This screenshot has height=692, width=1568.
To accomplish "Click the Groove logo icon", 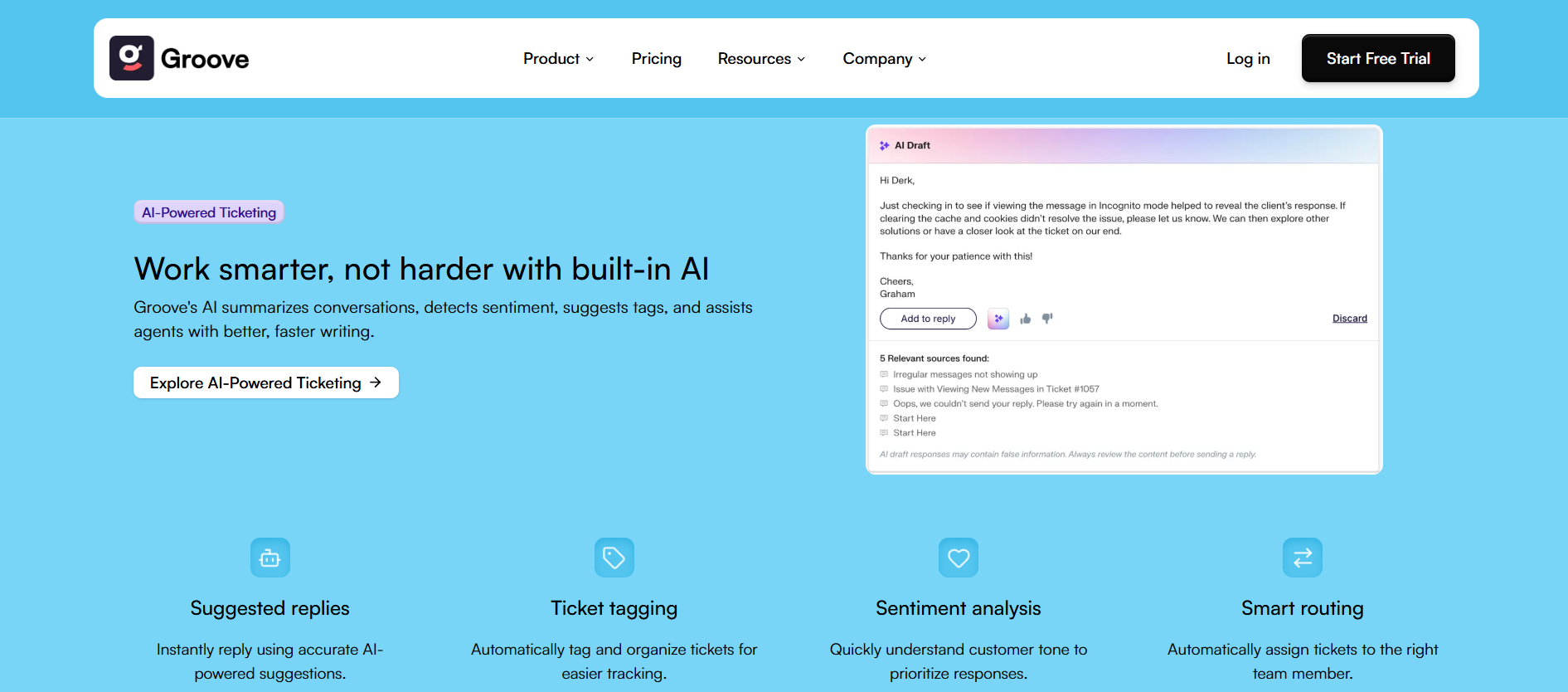I will click(x=132, y=58).
